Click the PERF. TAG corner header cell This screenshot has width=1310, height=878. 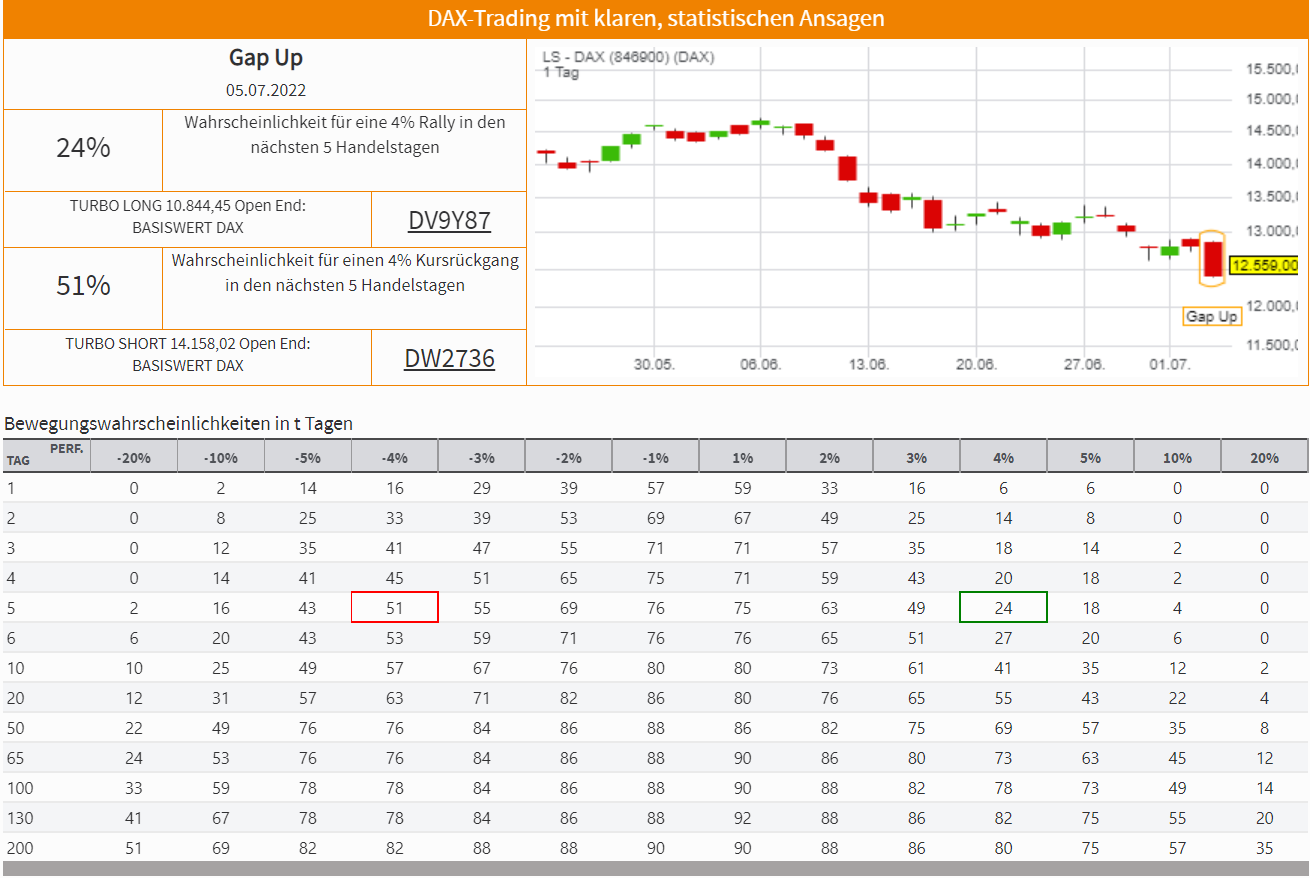[46, 455]
